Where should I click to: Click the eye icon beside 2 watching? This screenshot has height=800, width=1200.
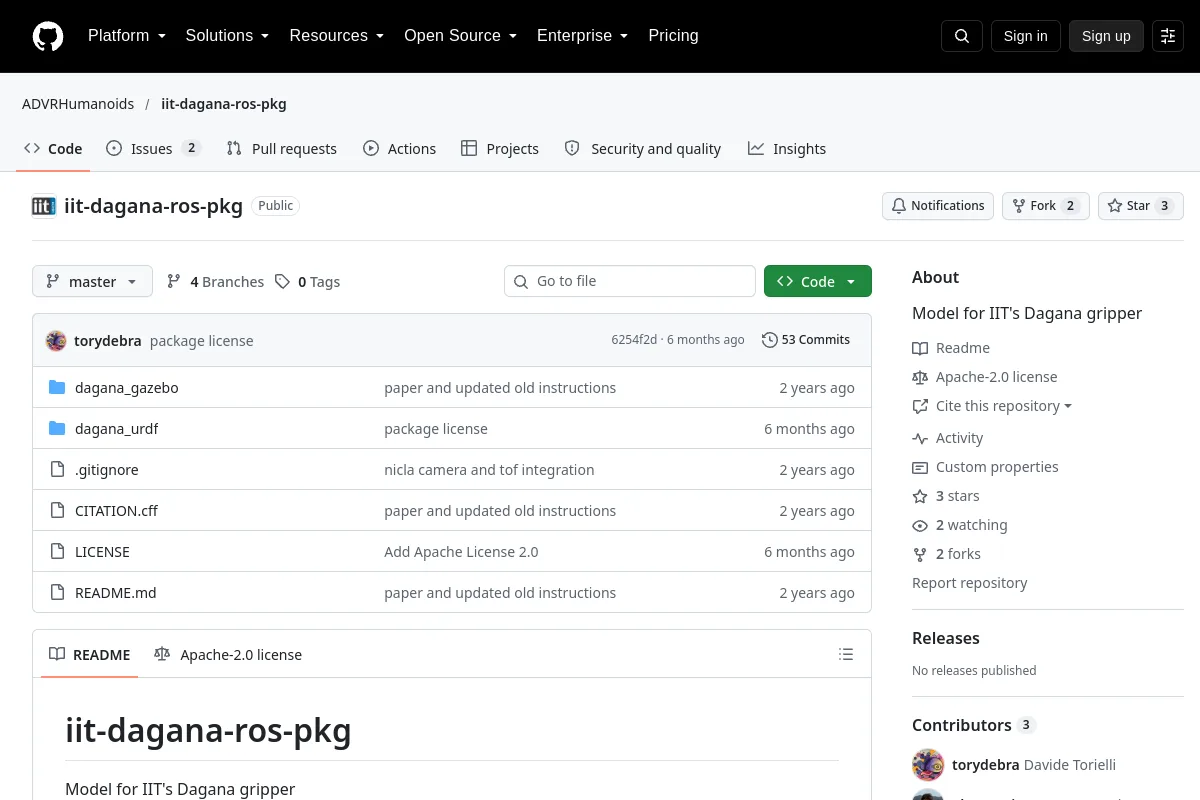click(920, 525)
